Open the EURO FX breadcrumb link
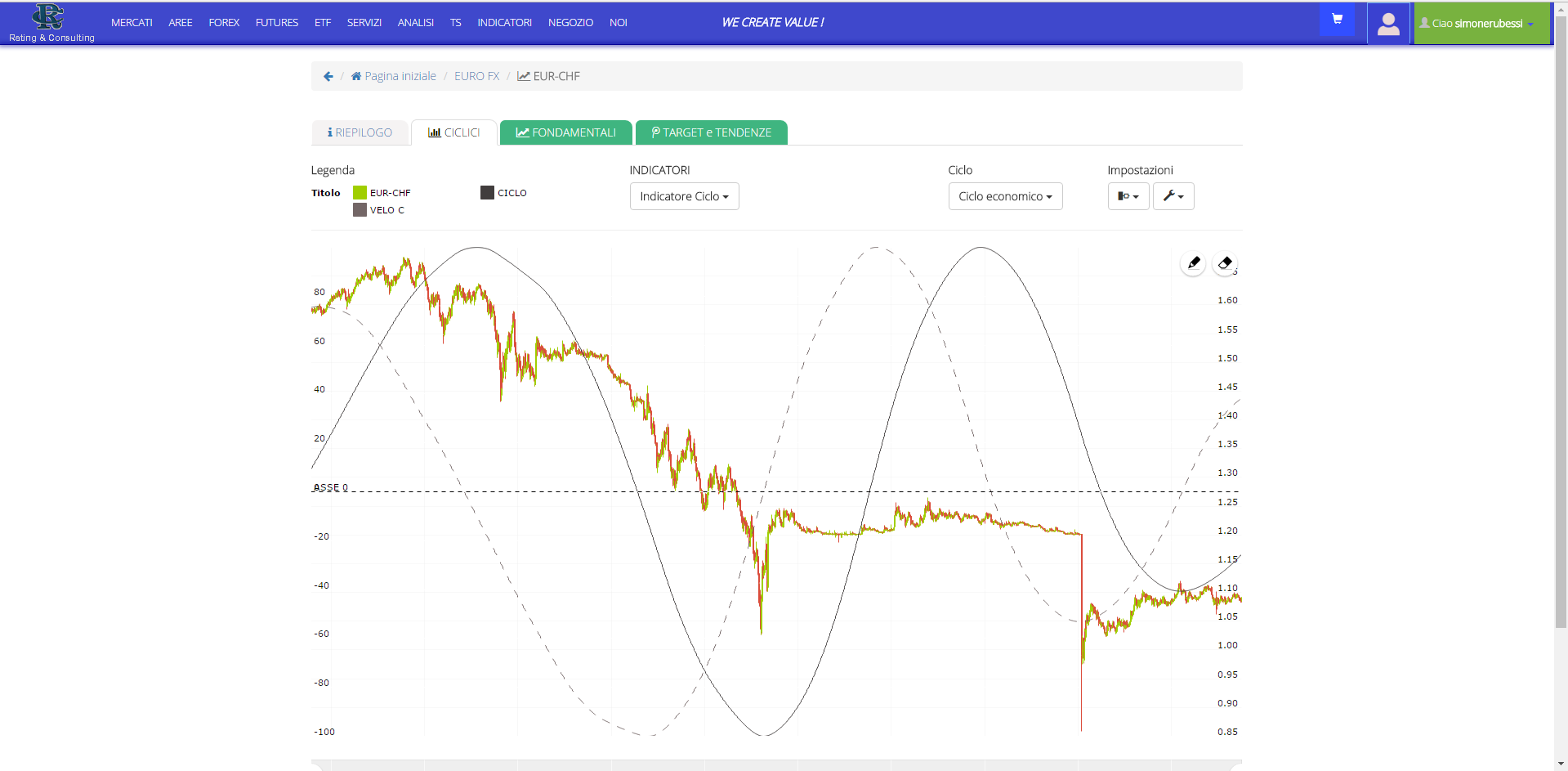 click(x=476, y=76)
